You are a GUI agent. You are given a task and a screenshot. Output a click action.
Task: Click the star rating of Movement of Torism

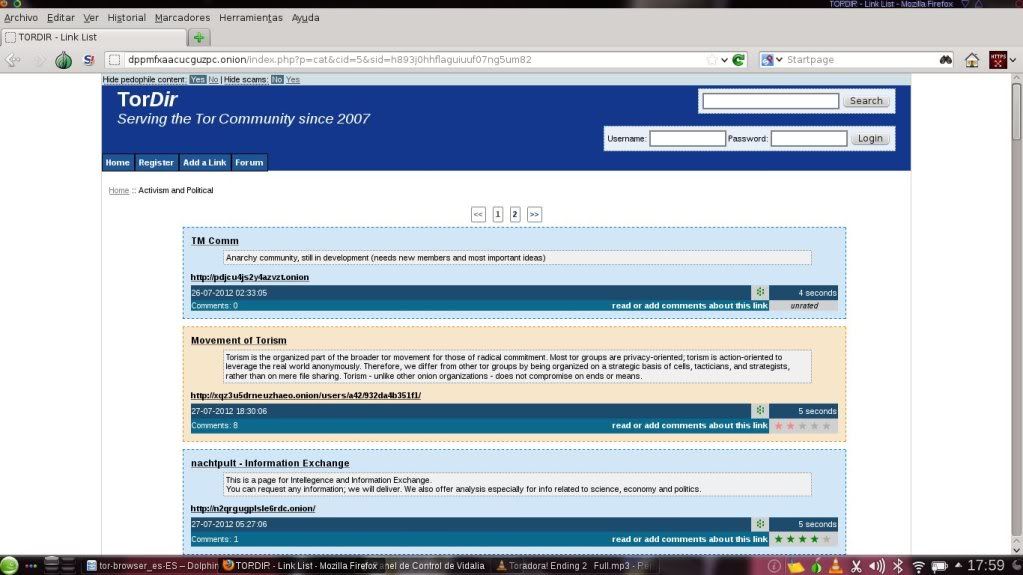point(802,426)
